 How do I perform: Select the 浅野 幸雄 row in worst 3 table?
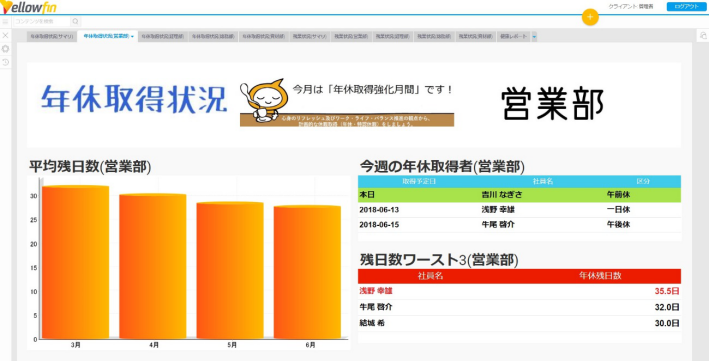point(519,291)
